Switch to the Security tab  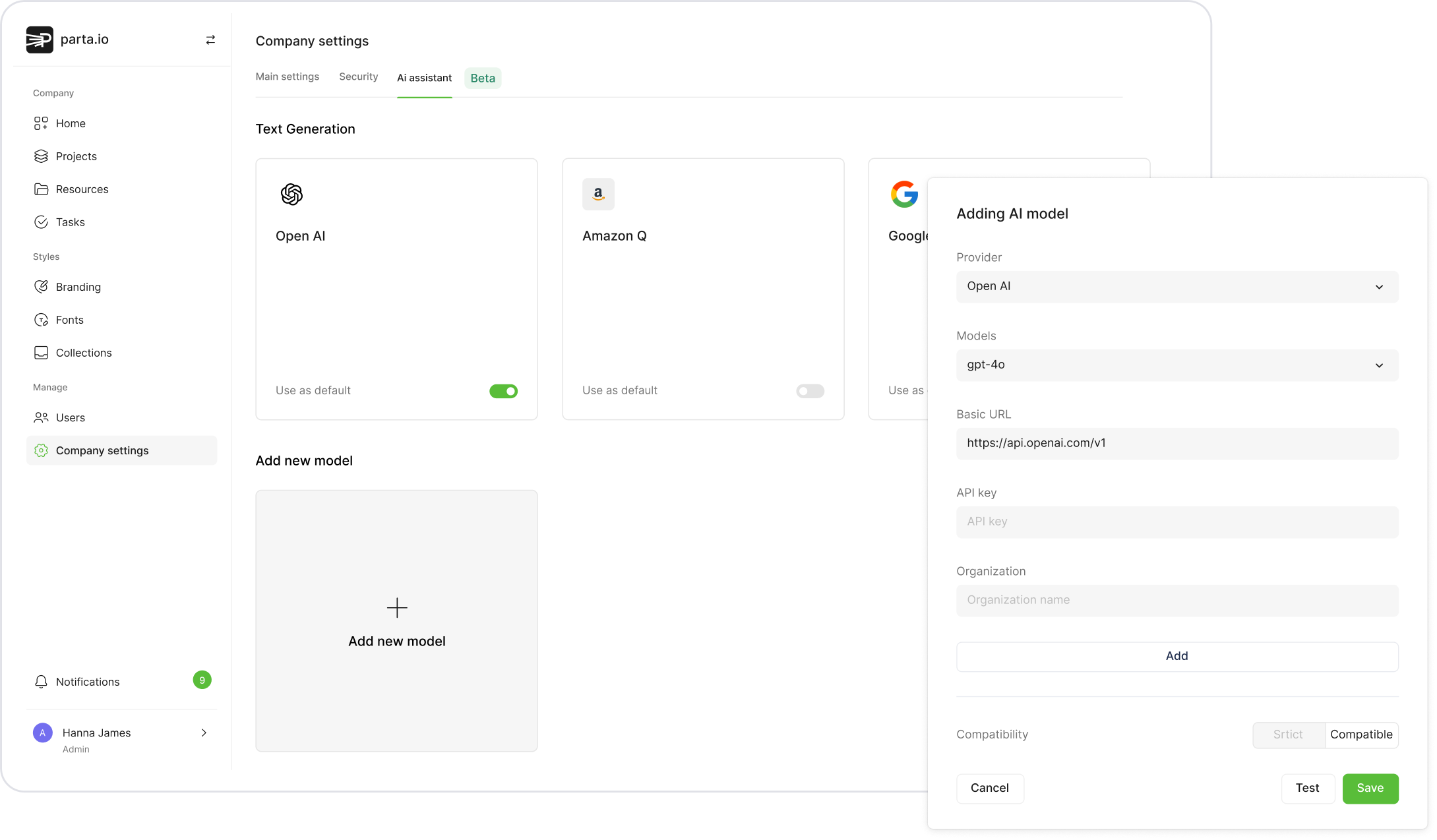358,76
